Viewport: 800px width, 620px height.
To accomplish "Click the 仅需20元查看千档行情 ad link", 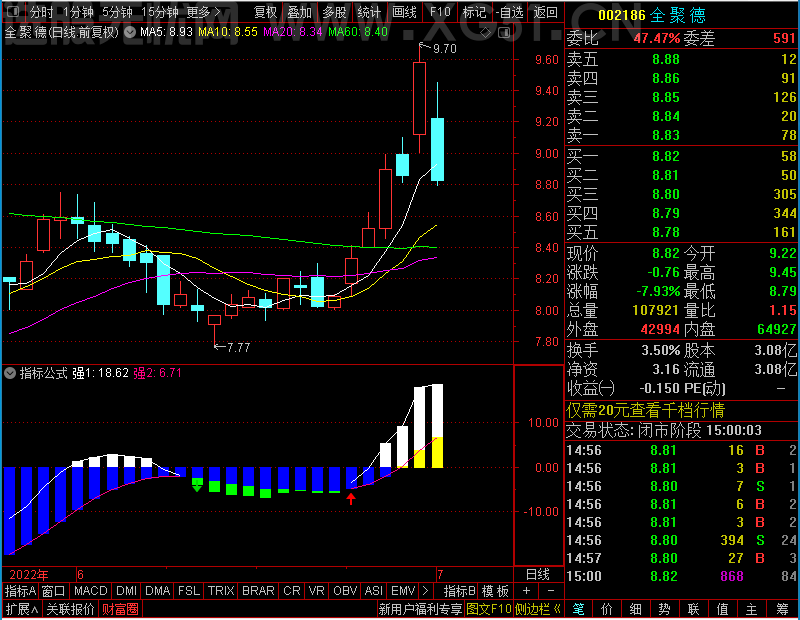I will point(645,410).
